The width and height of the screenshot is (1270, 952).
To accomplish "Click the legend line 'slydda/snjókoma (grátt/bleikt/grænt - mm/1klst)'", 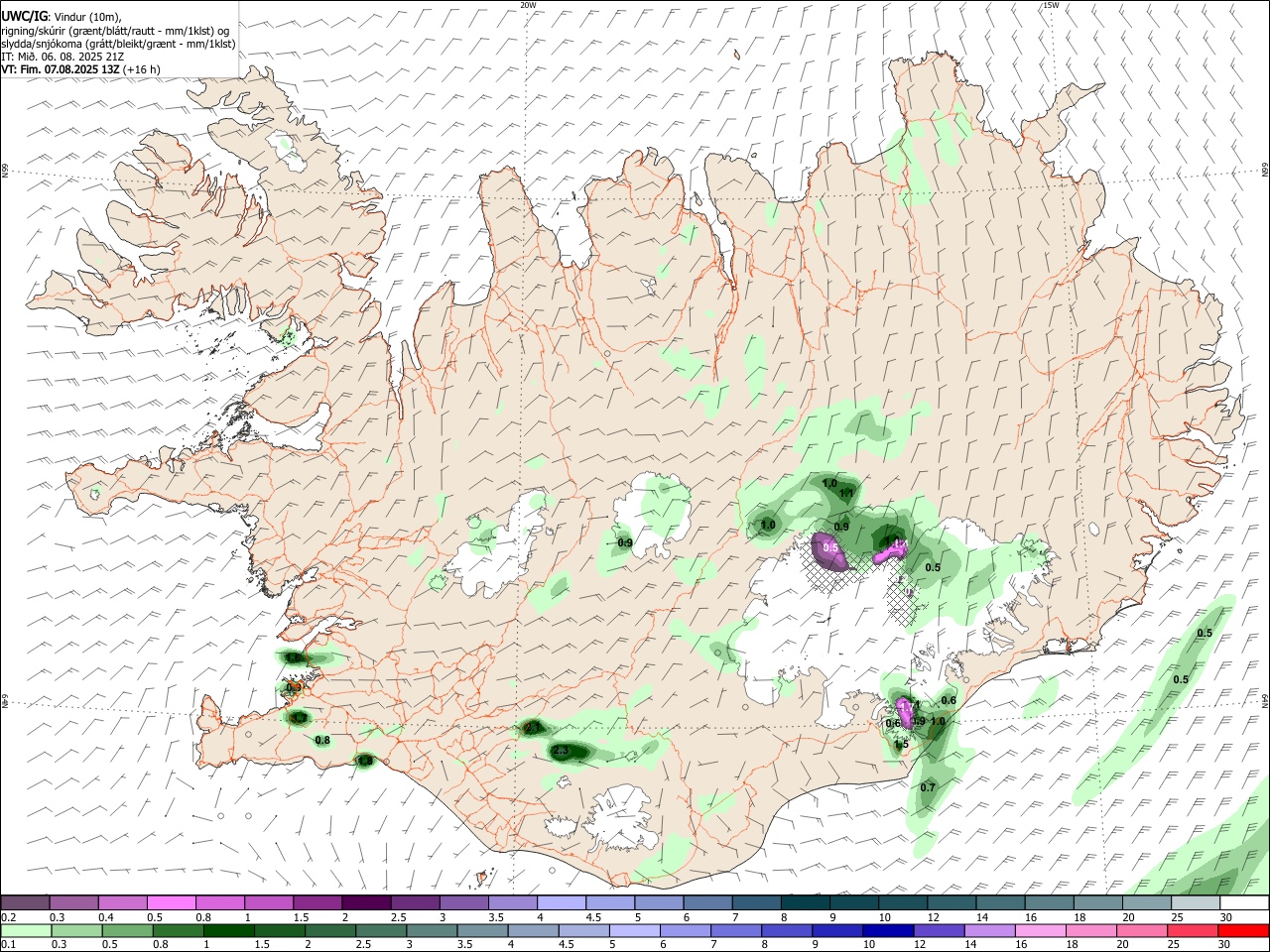I will [118, 44].
